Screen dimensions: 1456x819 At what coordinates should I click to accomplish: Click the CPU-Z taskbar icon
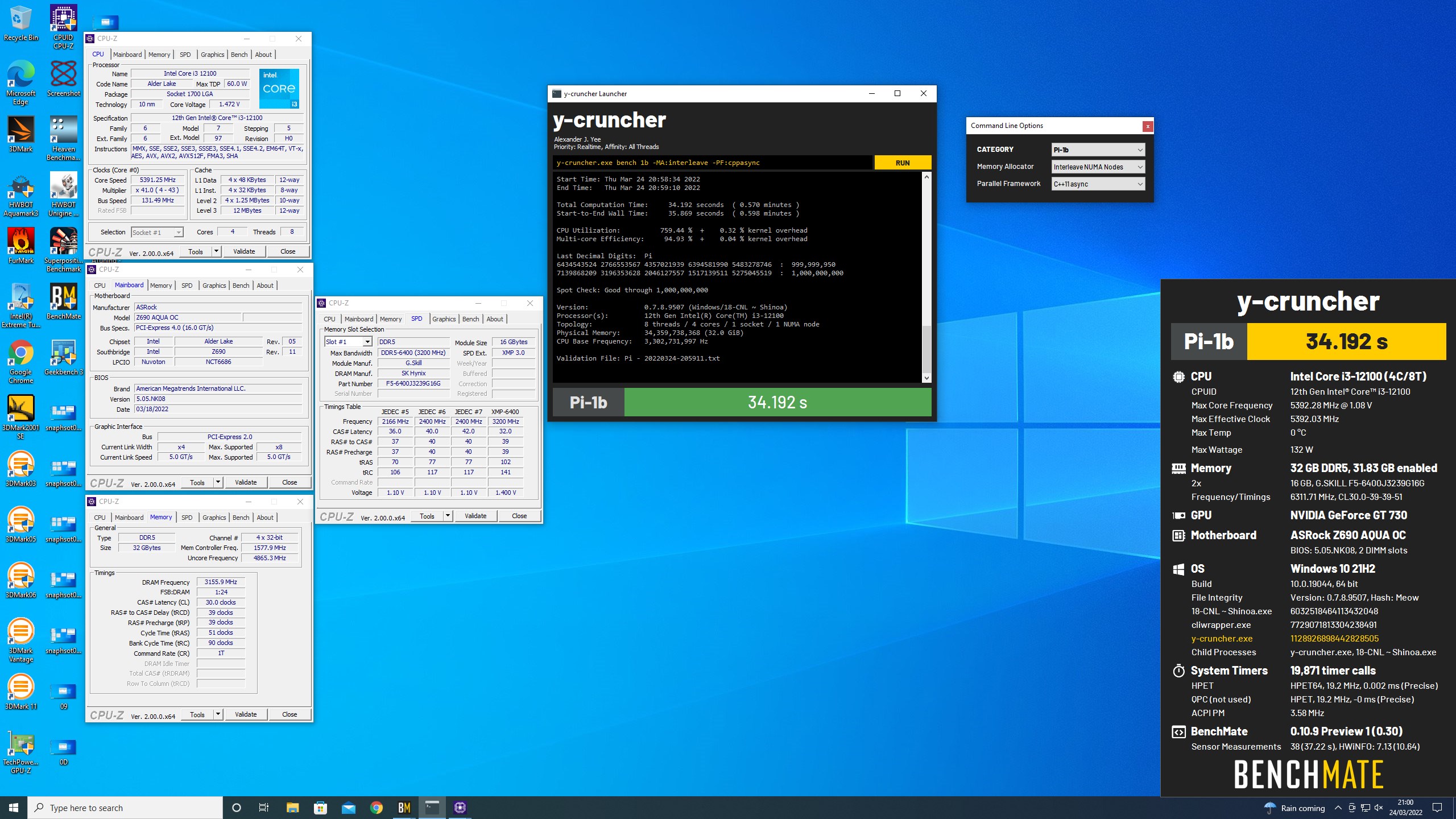[460, 808]
